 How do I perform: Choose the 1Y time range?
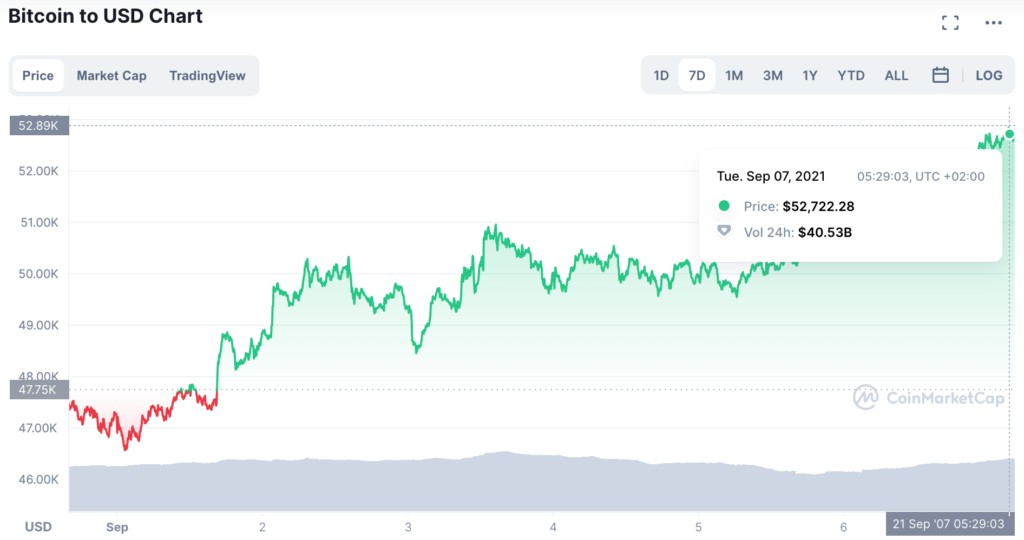point(810,75)
